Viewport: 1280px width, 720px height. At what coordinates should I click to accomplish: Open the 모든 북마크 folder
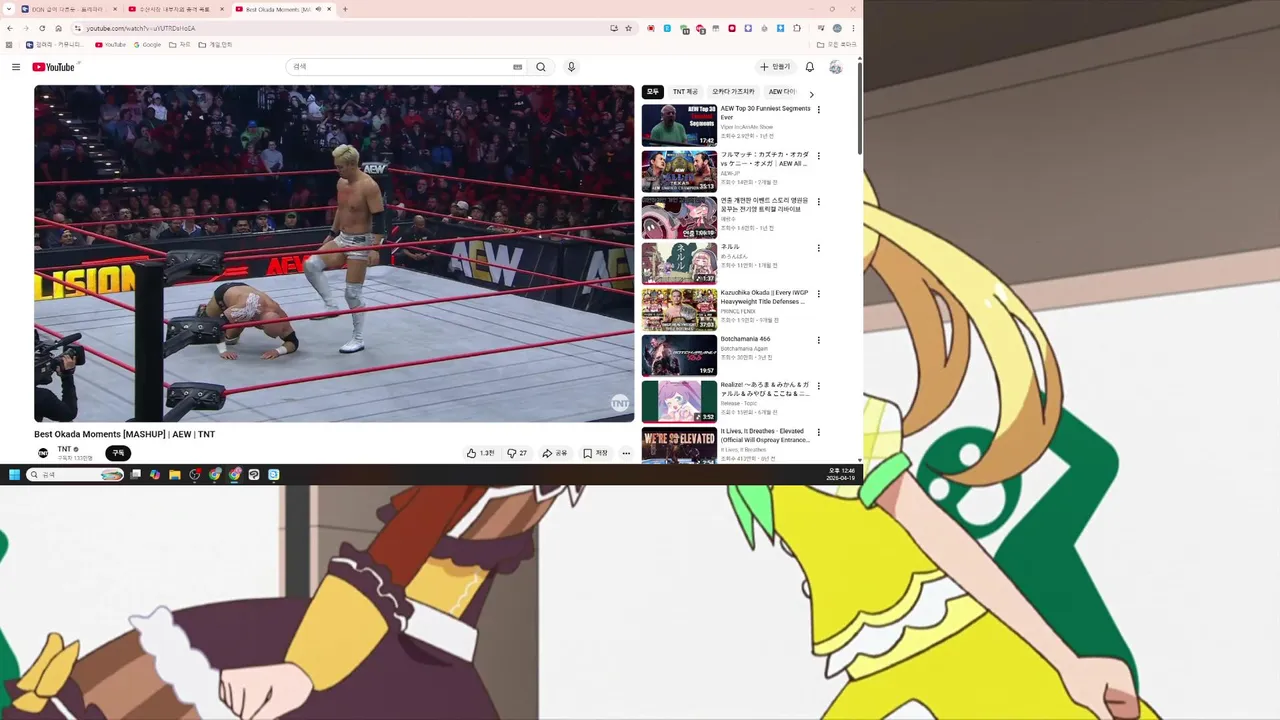[x=837, y=44]
